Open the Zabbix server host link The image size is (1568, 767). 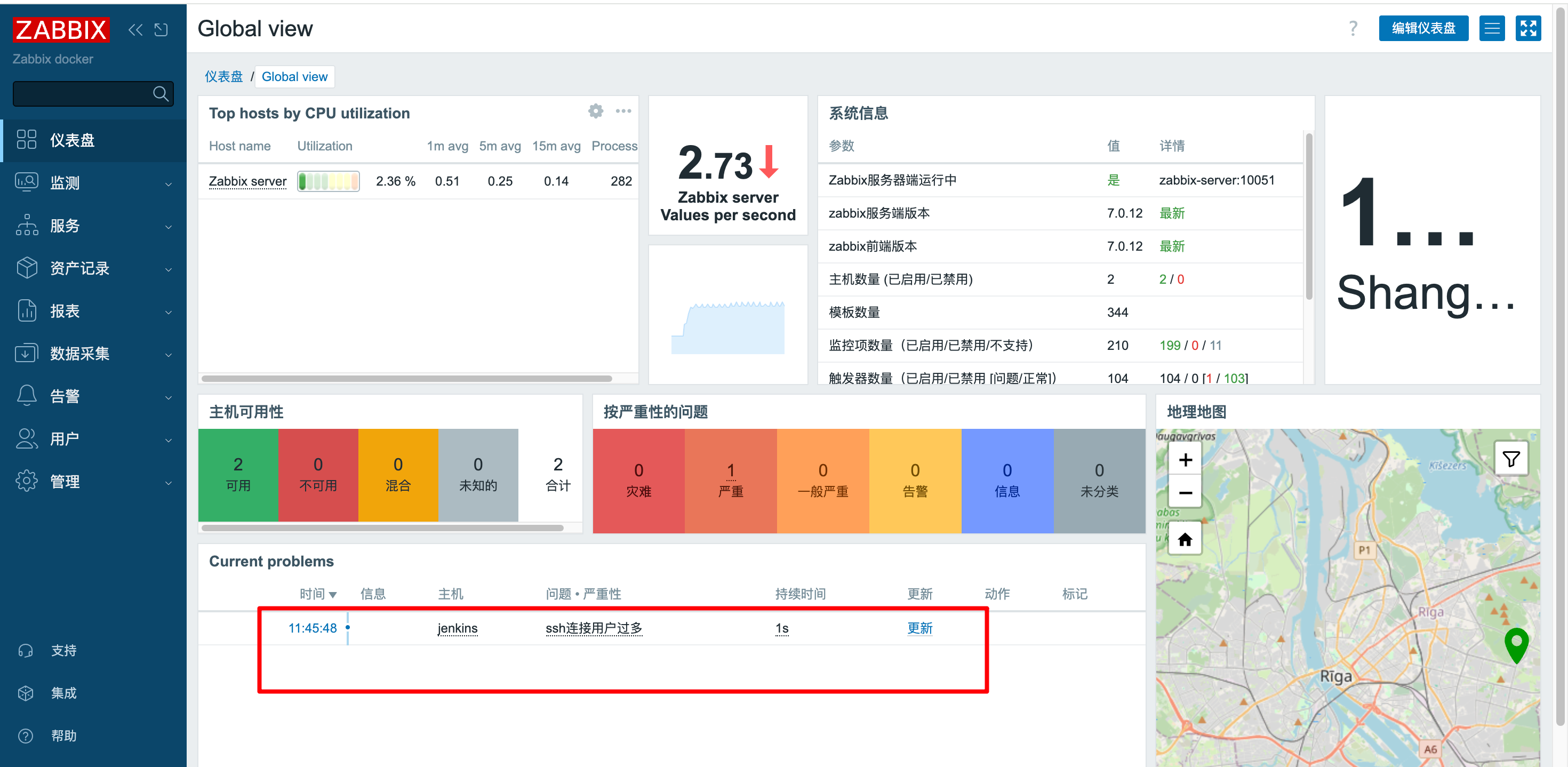pyautogui.click(x=247, y=181)
